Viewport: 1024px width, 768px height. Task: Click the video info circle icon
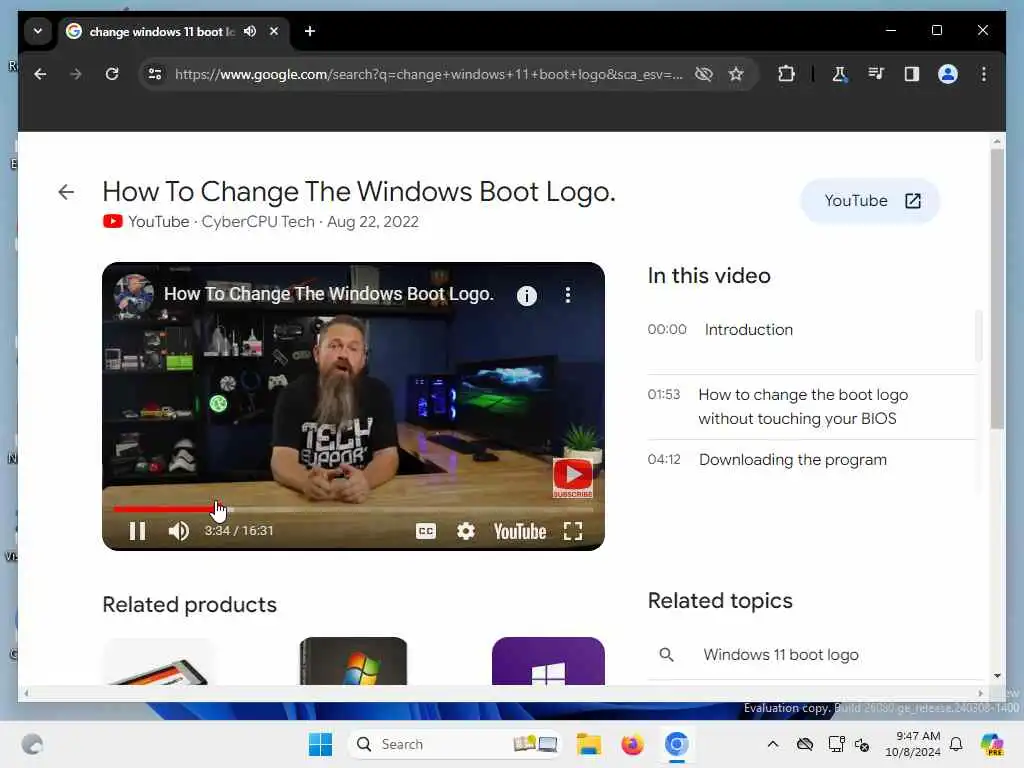(527, 296)
